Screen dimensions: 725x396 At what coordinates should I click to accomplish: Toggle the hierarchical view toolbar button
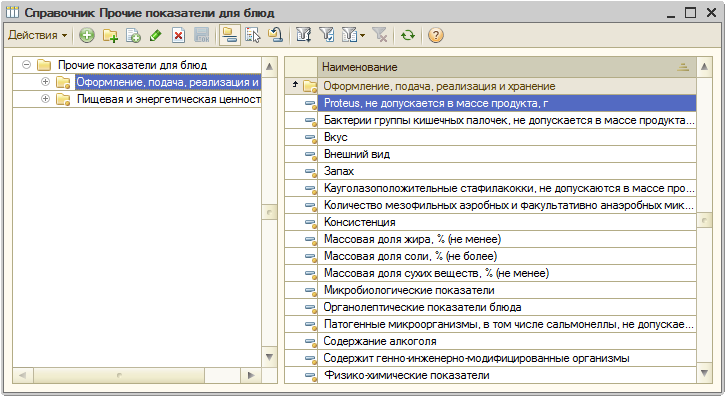tap(229, 35)
